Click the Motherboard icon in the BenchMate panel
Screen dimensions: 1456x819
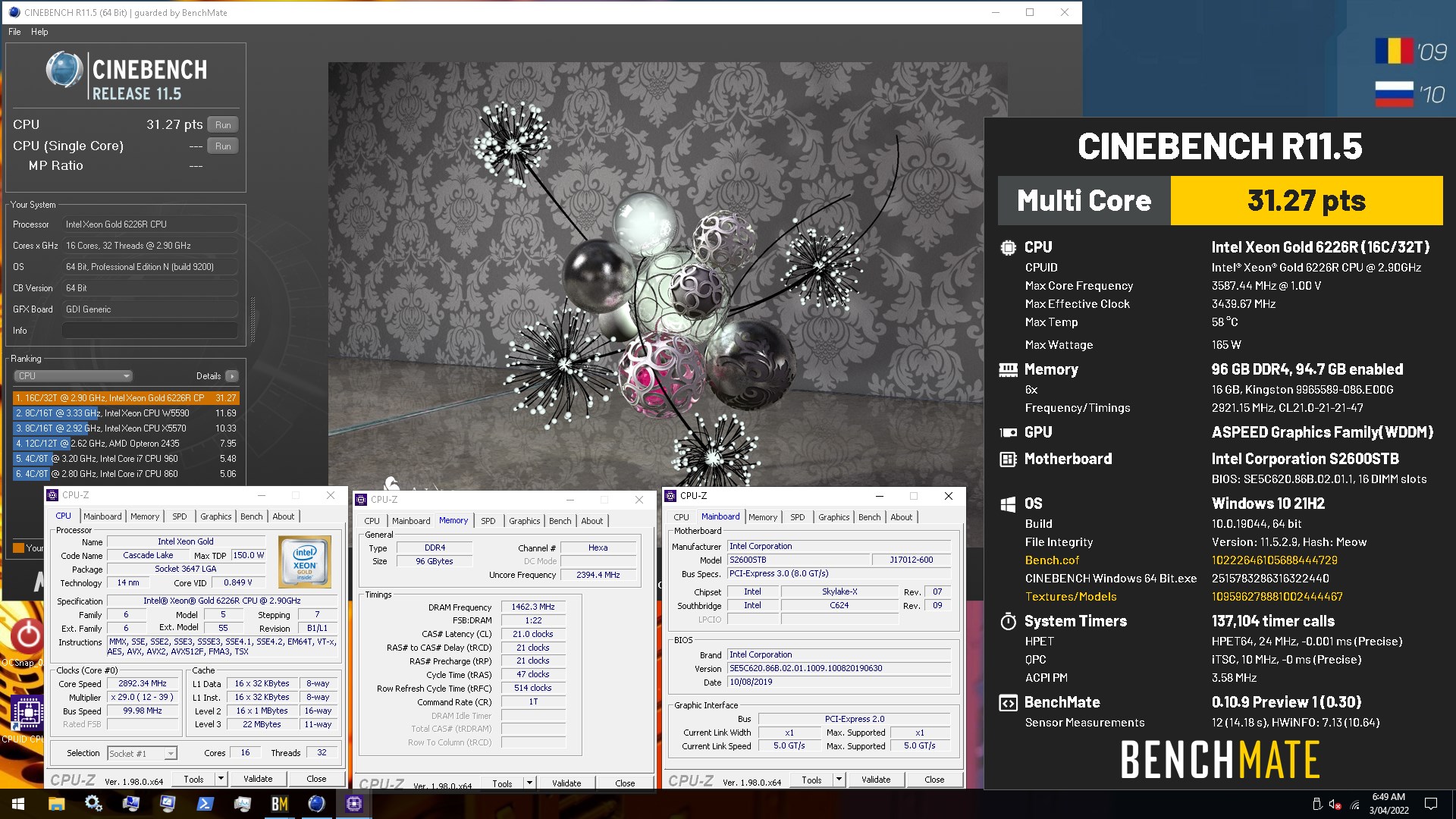pyautogui.click(x=1008, y=460)
